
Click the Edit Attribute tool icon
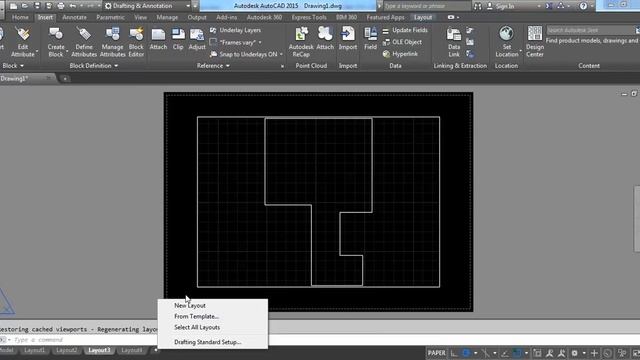point(23,34)
